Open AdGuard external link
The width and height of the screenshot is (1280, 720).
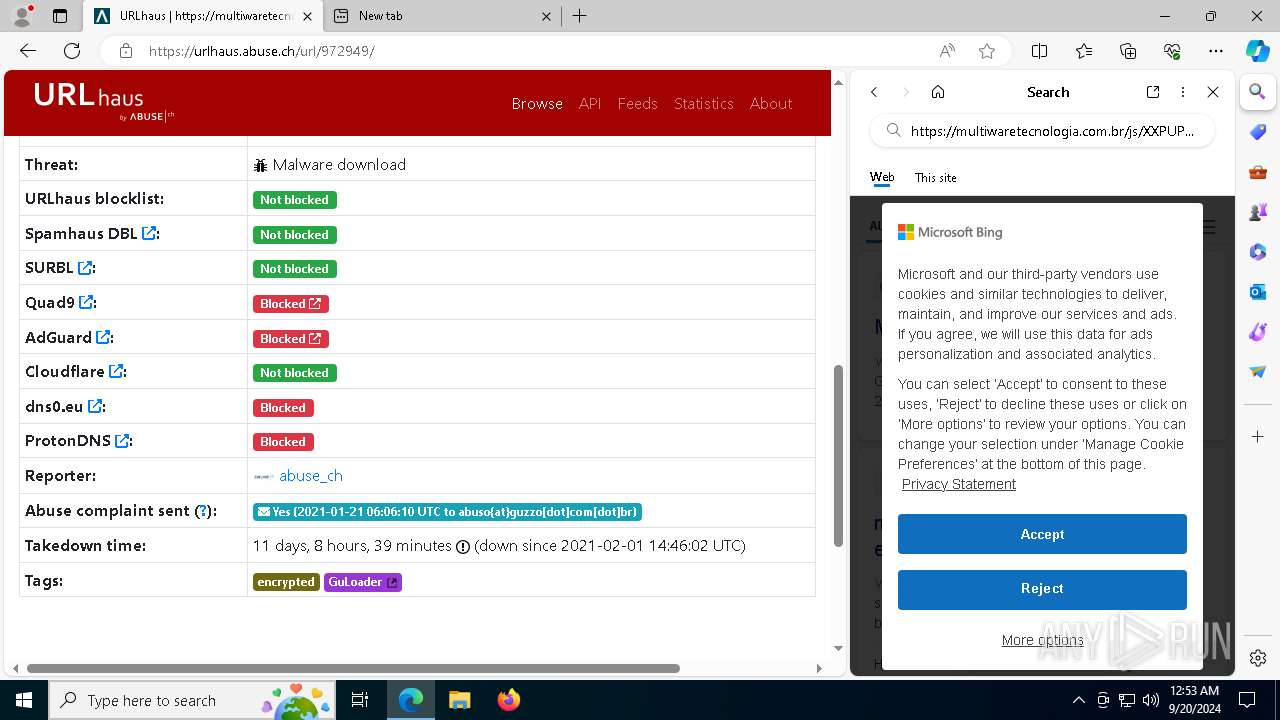[104, 338]
